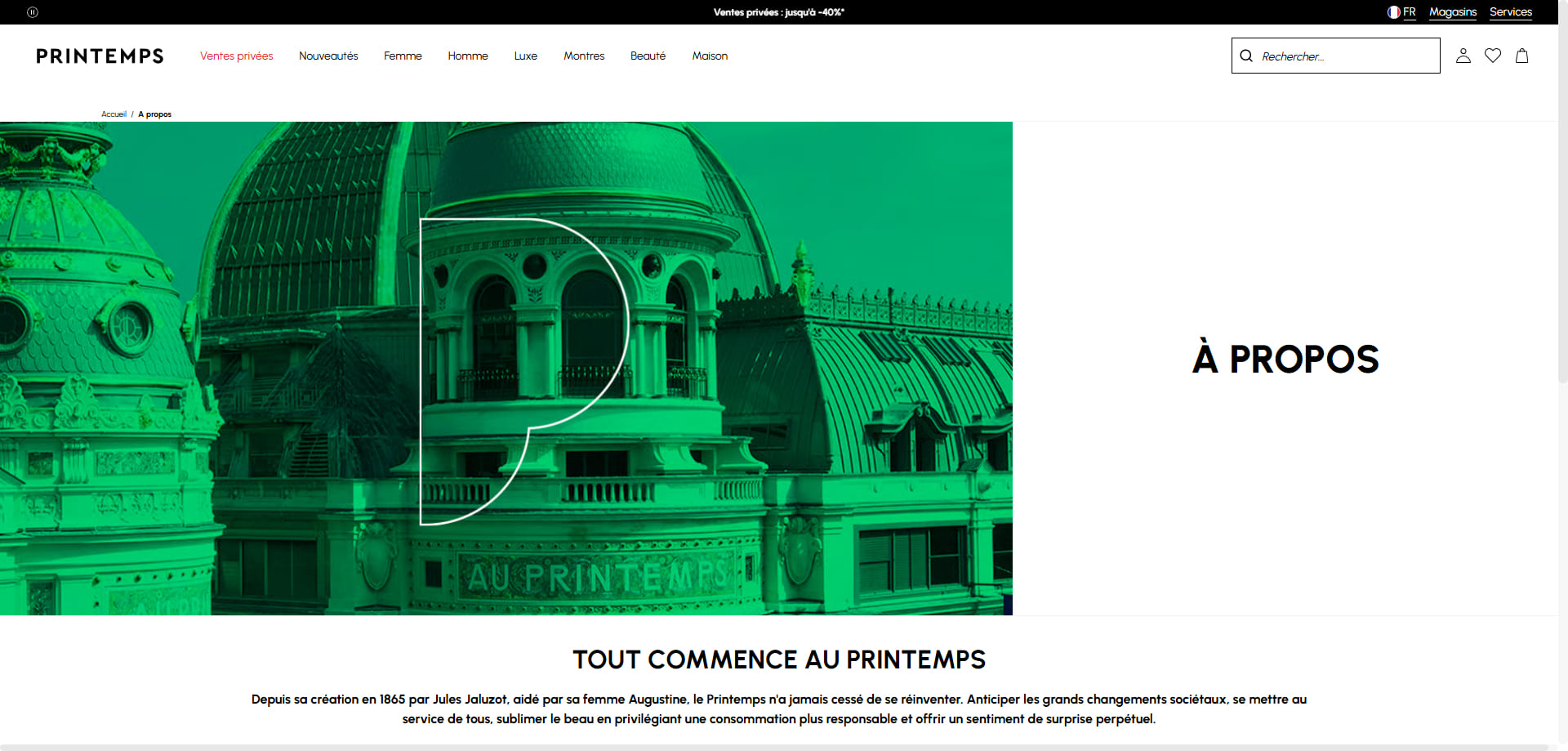Image resolution: width=1568 pixels, height=751 pixels.
Task: Open the wishlist heart icon
Action: click(x=1493, y=56)
